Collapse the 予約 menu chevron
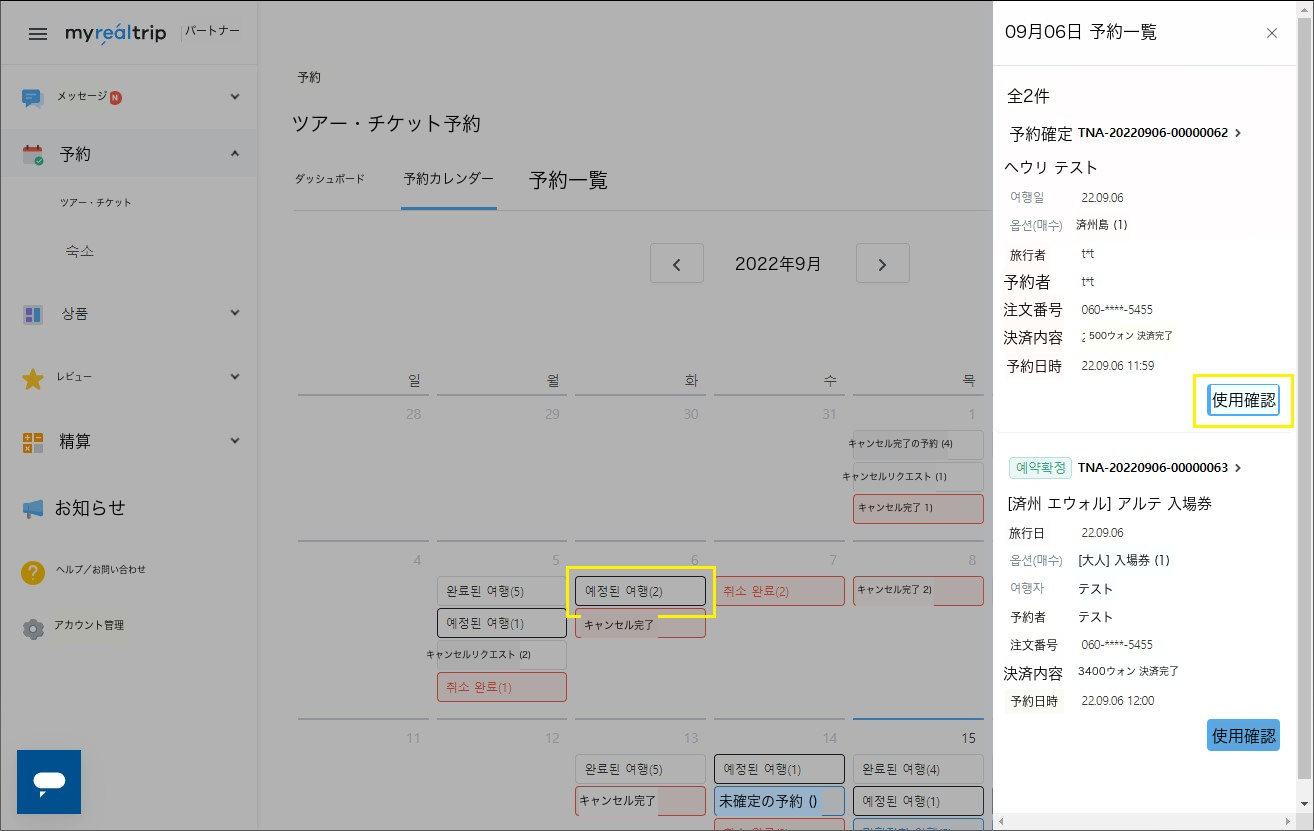Viewport: 1314px width, 831px height. [235, 153]
